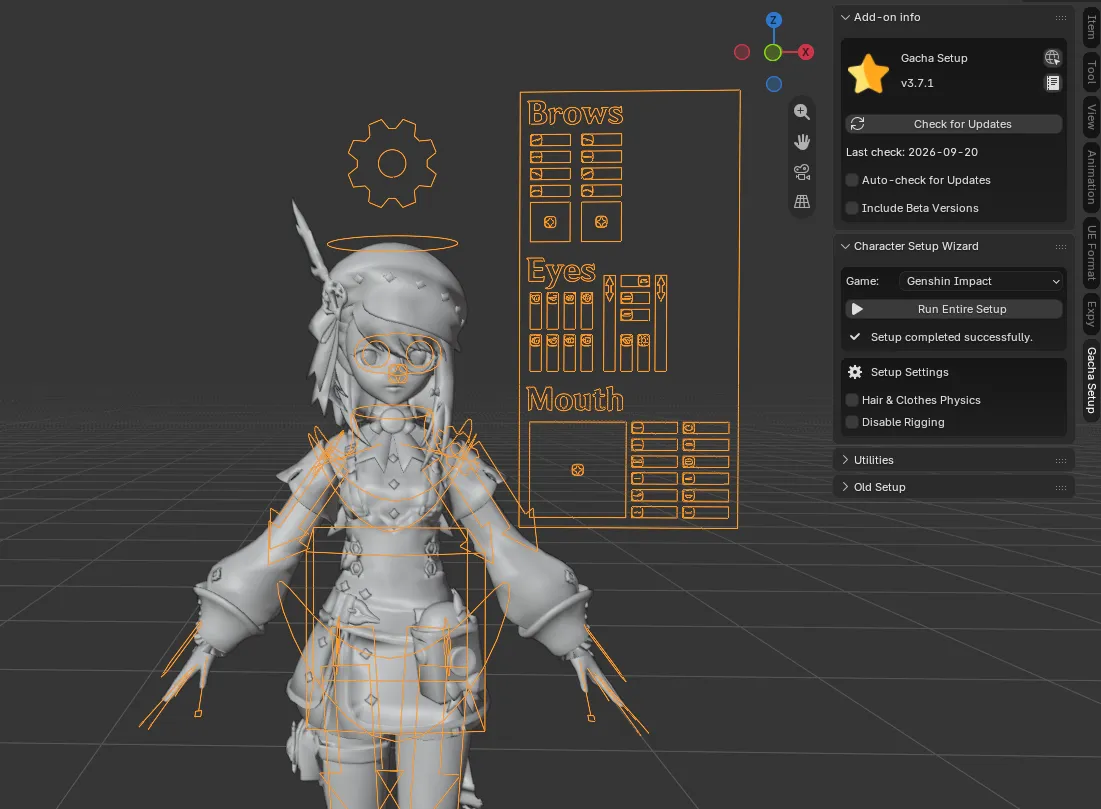Click play icon on Run Entire Setup
Screen dimensions: 1101x809
[857, 309]
